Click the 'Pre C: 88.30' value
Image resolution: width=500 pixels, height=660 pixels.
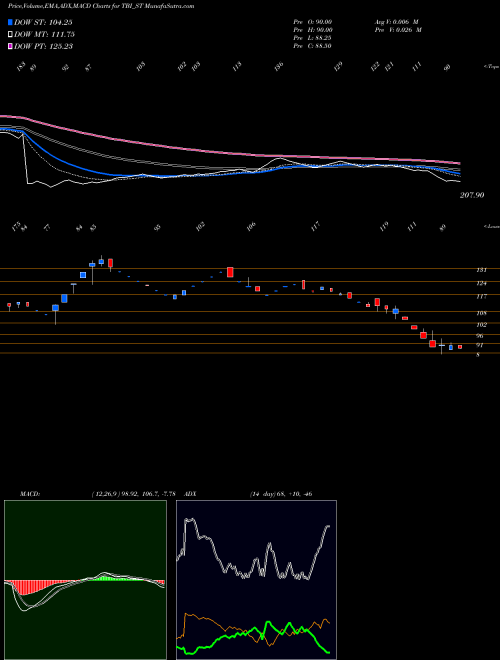click(x=312, y=46)
